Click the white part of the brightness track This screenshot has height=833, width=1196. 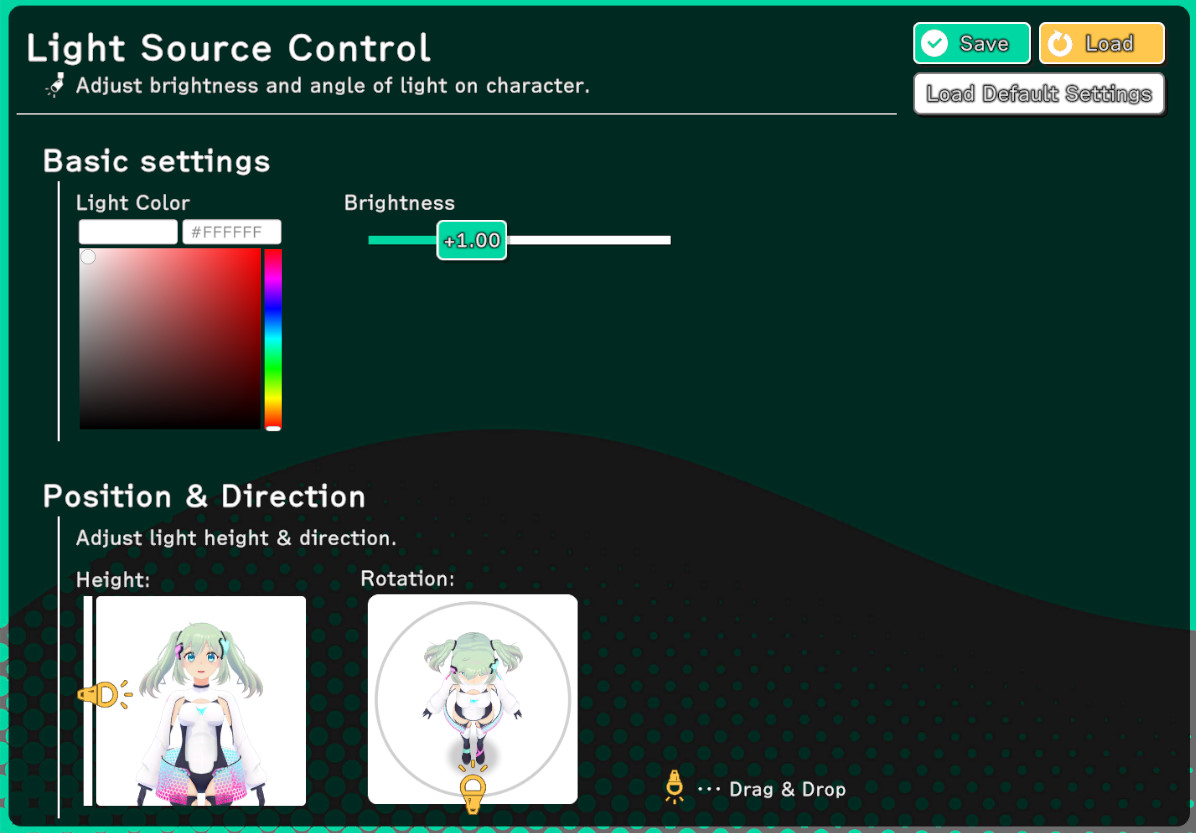588,240
